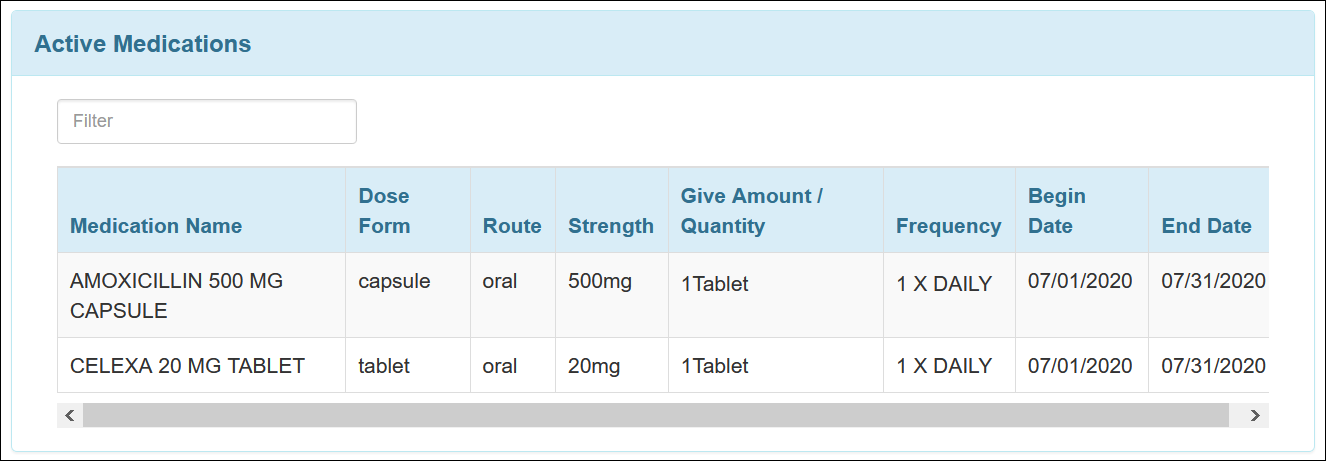This screenshot has width=1326, height=461.
Task: Click the Route column header
Action: (512, 226)
